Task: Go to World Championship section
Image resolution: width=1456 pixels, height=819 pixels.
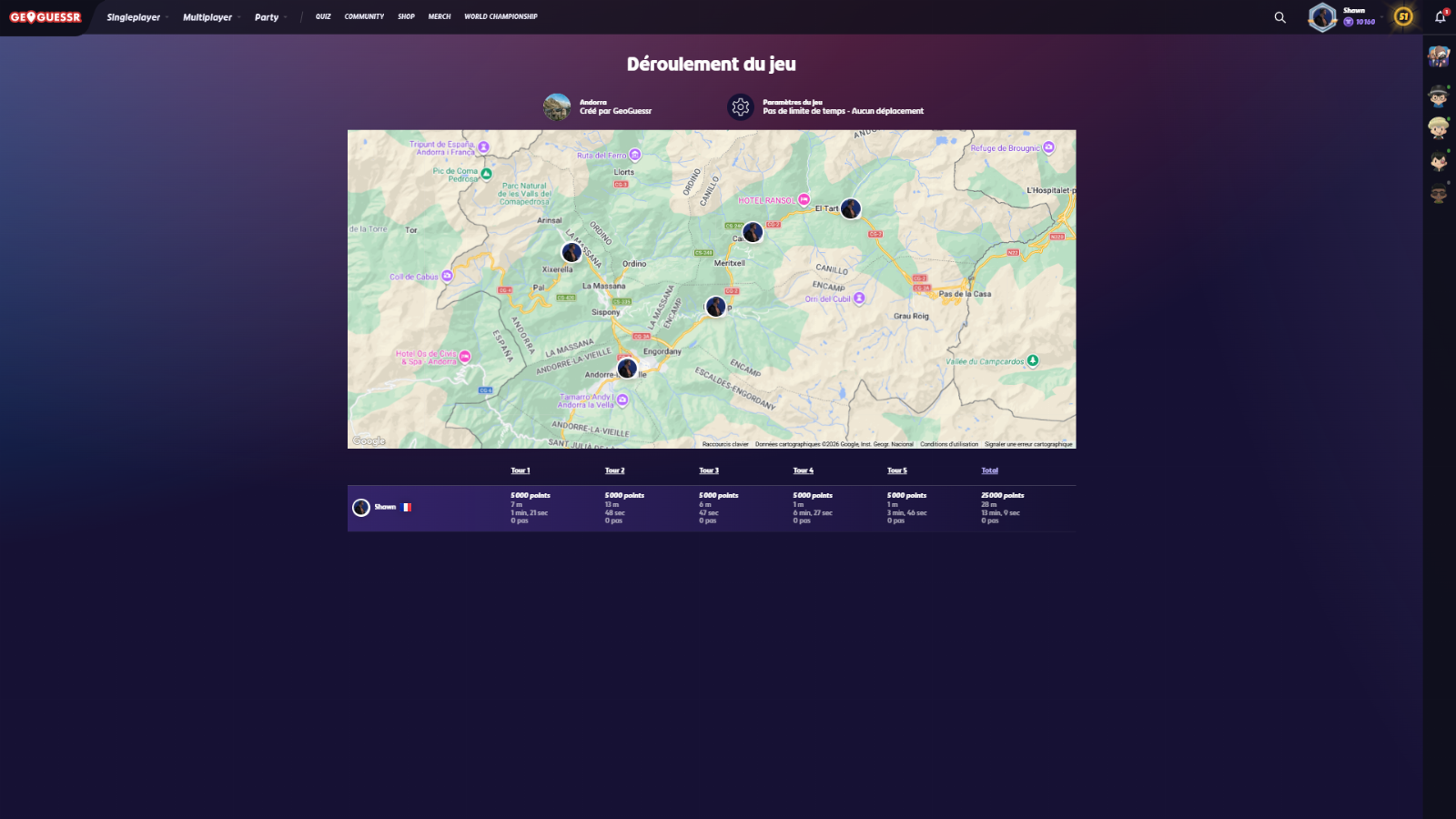Action: 500,16
